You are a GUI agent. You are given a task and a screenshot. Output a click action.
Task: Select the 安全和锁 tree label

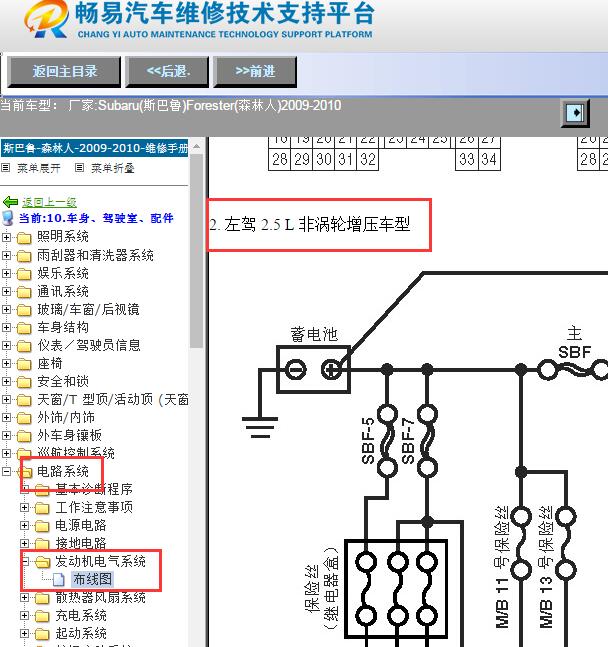(x=63, y=381)
